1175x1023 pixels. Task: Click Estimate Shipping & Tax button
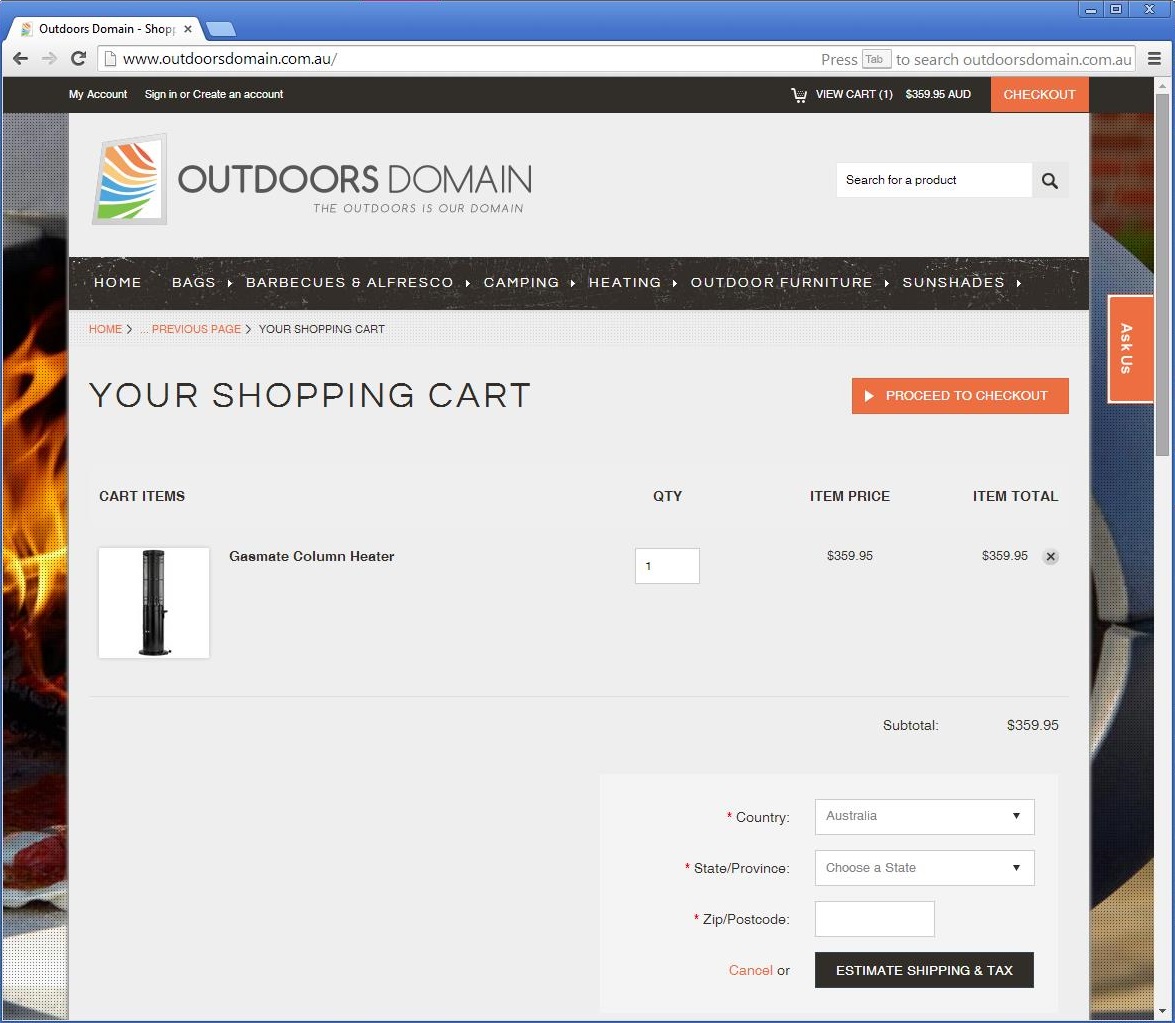924,970
